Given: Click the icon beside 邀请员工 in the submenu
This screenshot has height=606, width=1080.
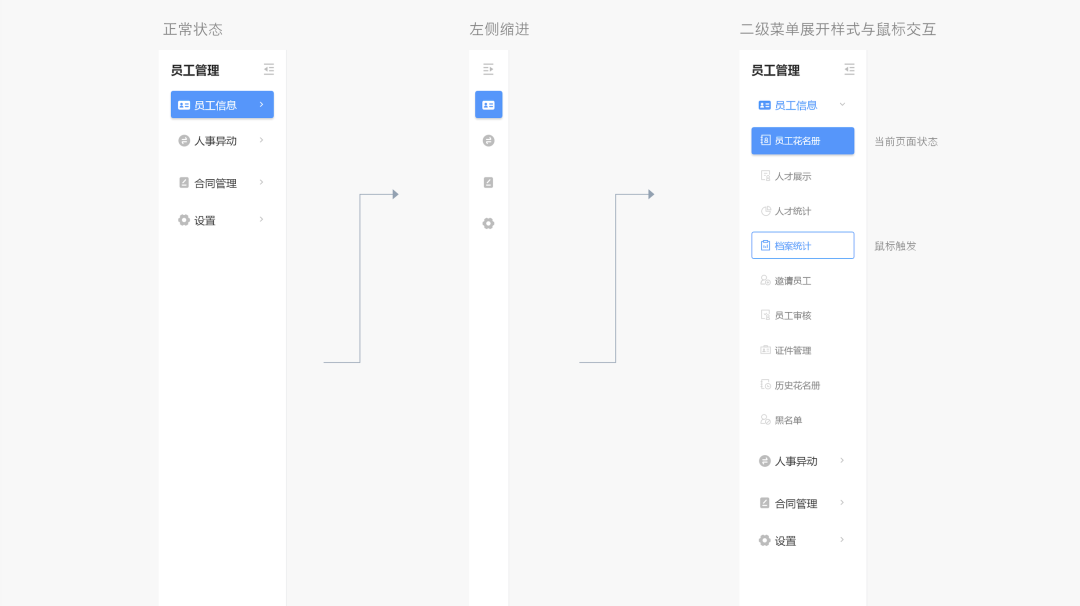Looking at the screenshot, I should [766, 281].
